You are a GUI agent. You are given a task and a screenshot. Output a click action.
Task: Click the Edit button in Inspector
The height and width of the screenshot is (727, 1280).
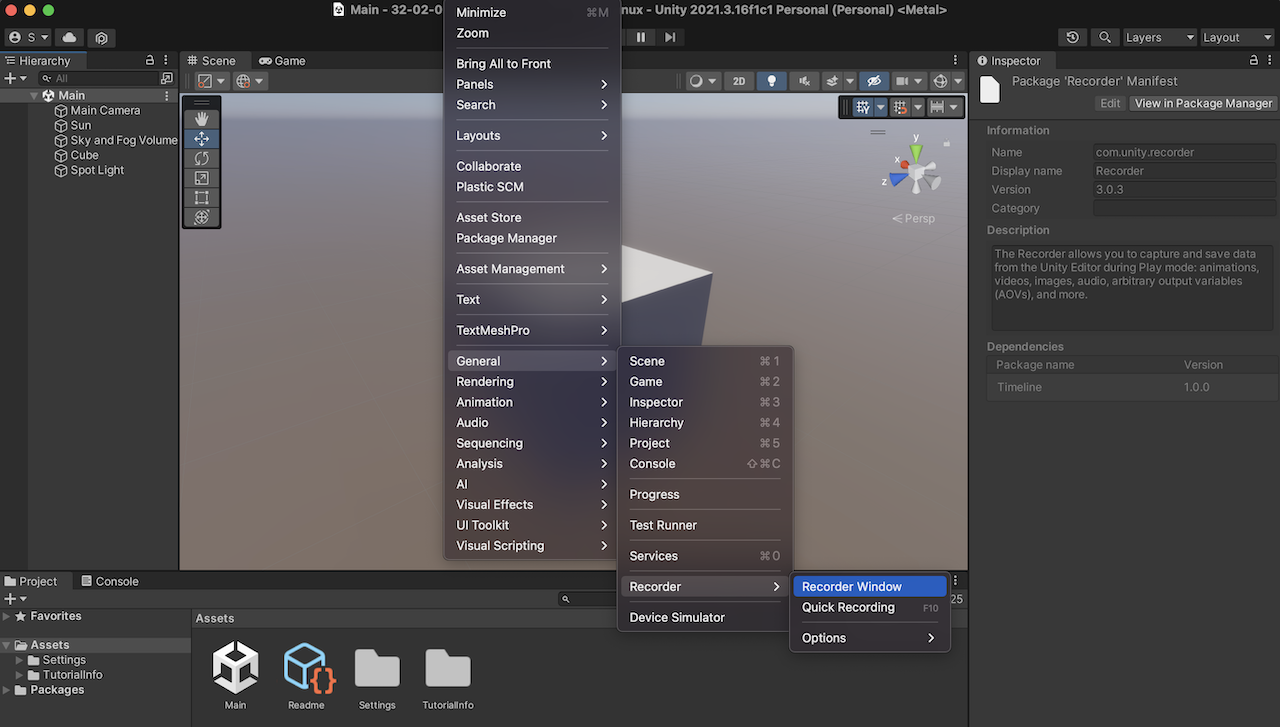(1110, 103)
